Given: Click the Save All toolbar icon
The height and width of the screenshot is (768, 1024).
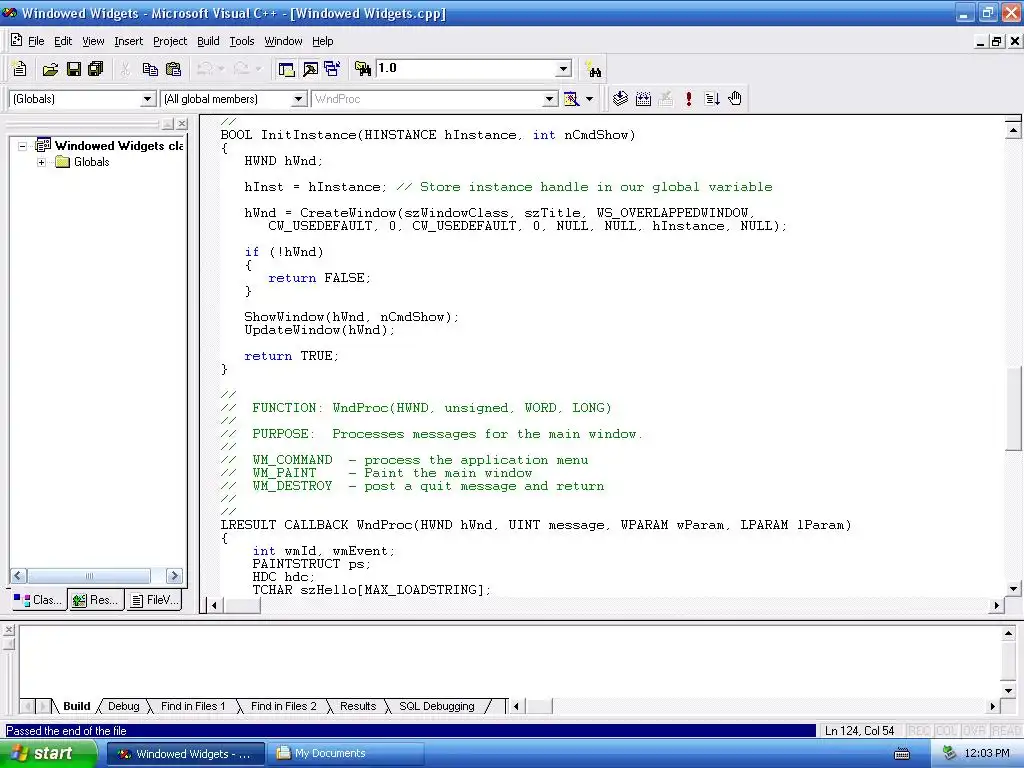Looking at the screenshot, I should click(96, 69).
